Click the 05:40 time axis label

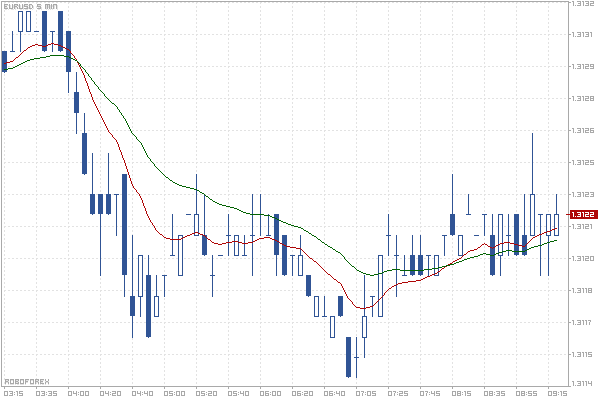tap(238, 393)
